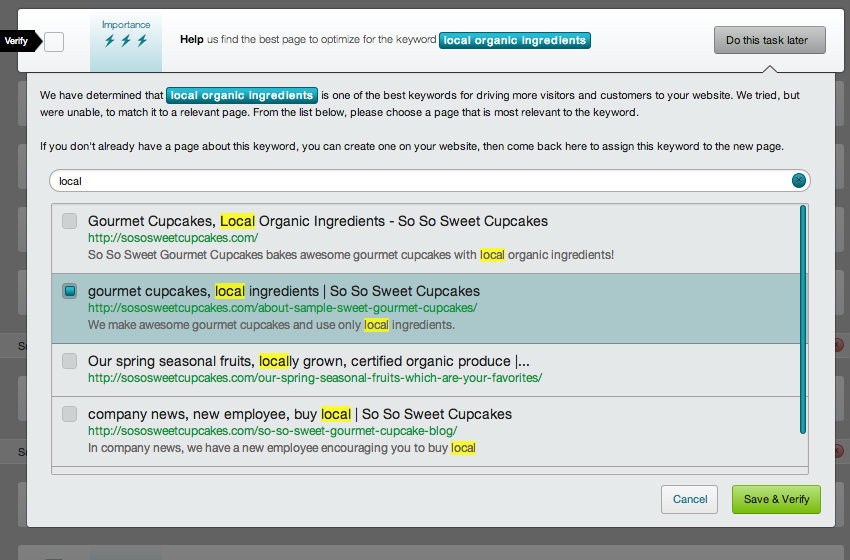Click the Cancel button
The width and height of the screenshot is (850, 560).
[690, 499]
